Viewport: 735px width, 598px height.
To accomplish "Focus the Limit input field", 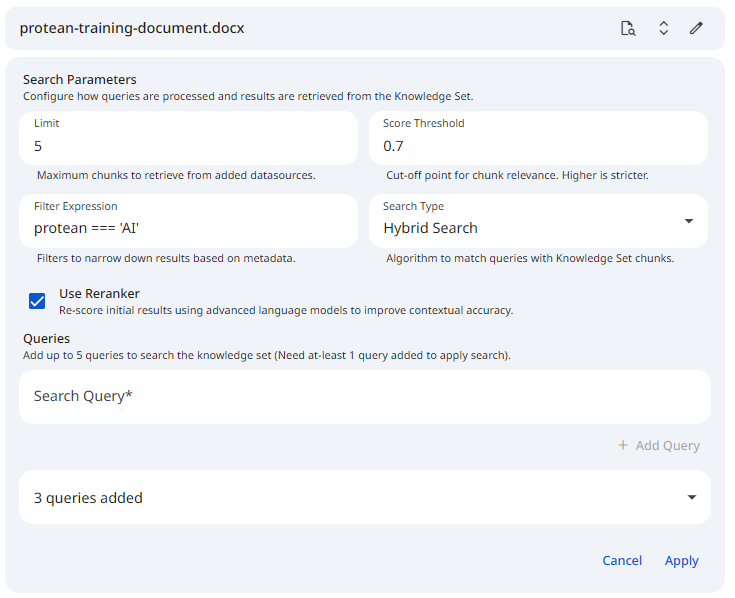I will click(188, 146).
